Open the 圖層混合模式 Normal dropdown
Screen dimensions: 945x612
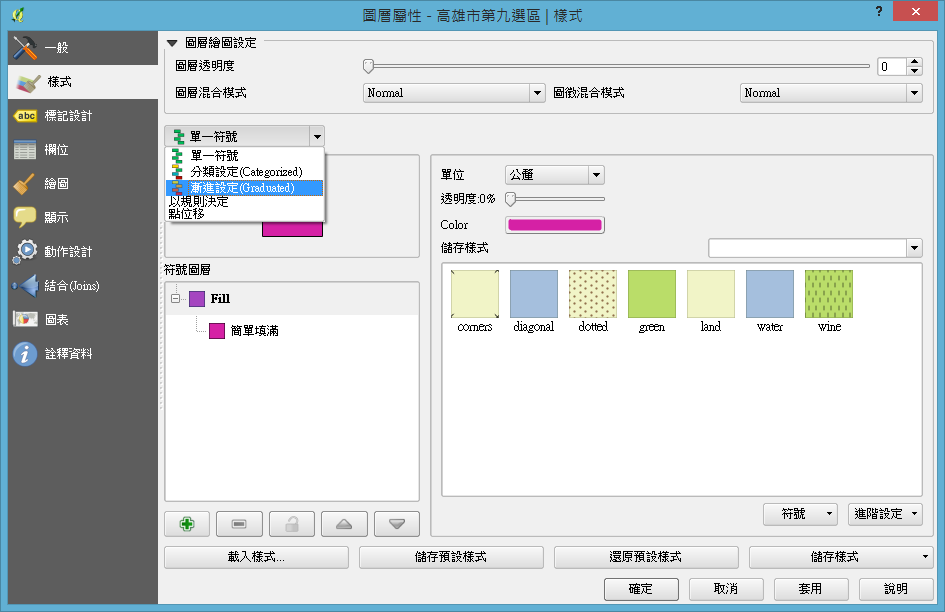tap(452, 93)
